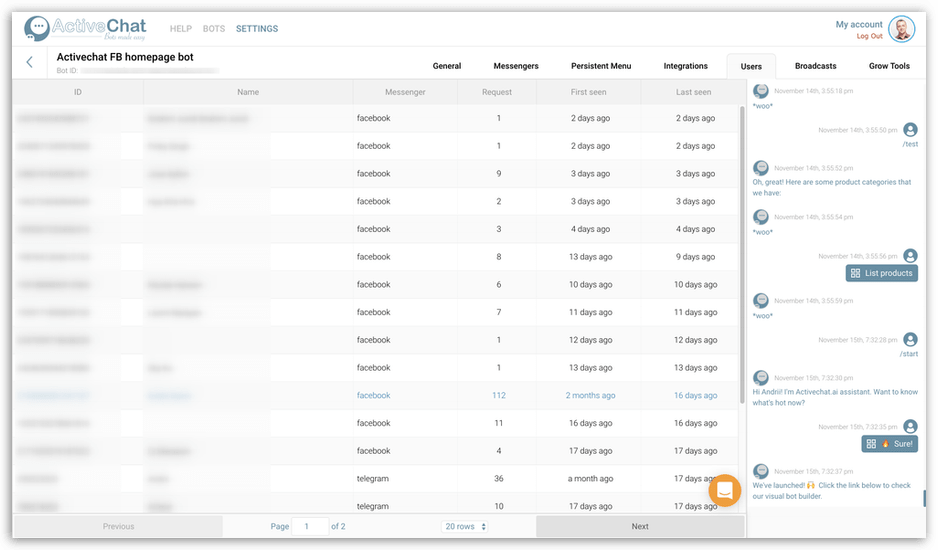Image resolution: width=938 pixels, height=550 pixels.
Task: Click bot avatar of 3:55:59 pm message
Action: (761, 300)
